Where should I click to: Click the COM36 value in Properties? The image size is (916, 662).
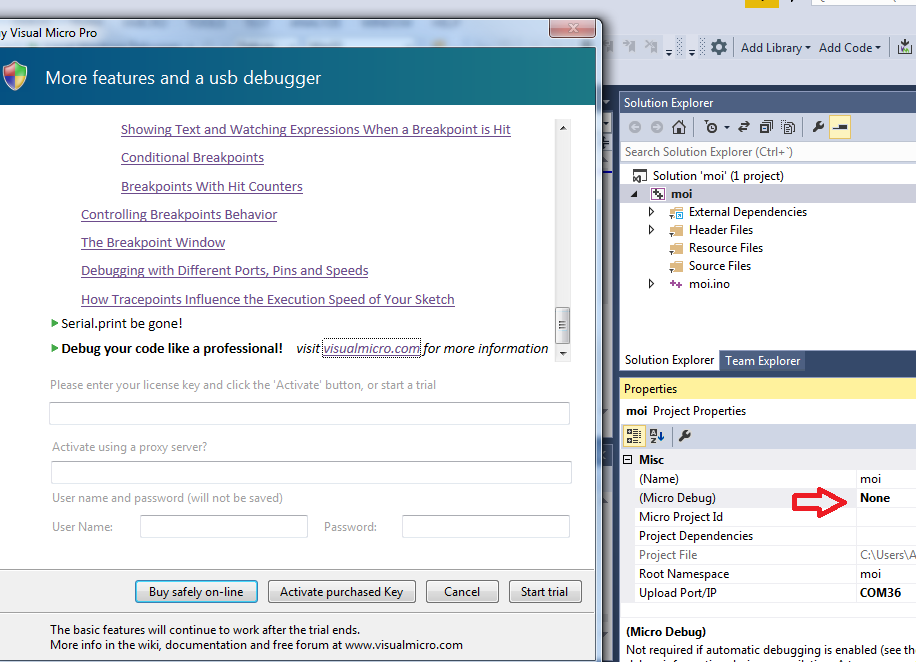(880, 592)
